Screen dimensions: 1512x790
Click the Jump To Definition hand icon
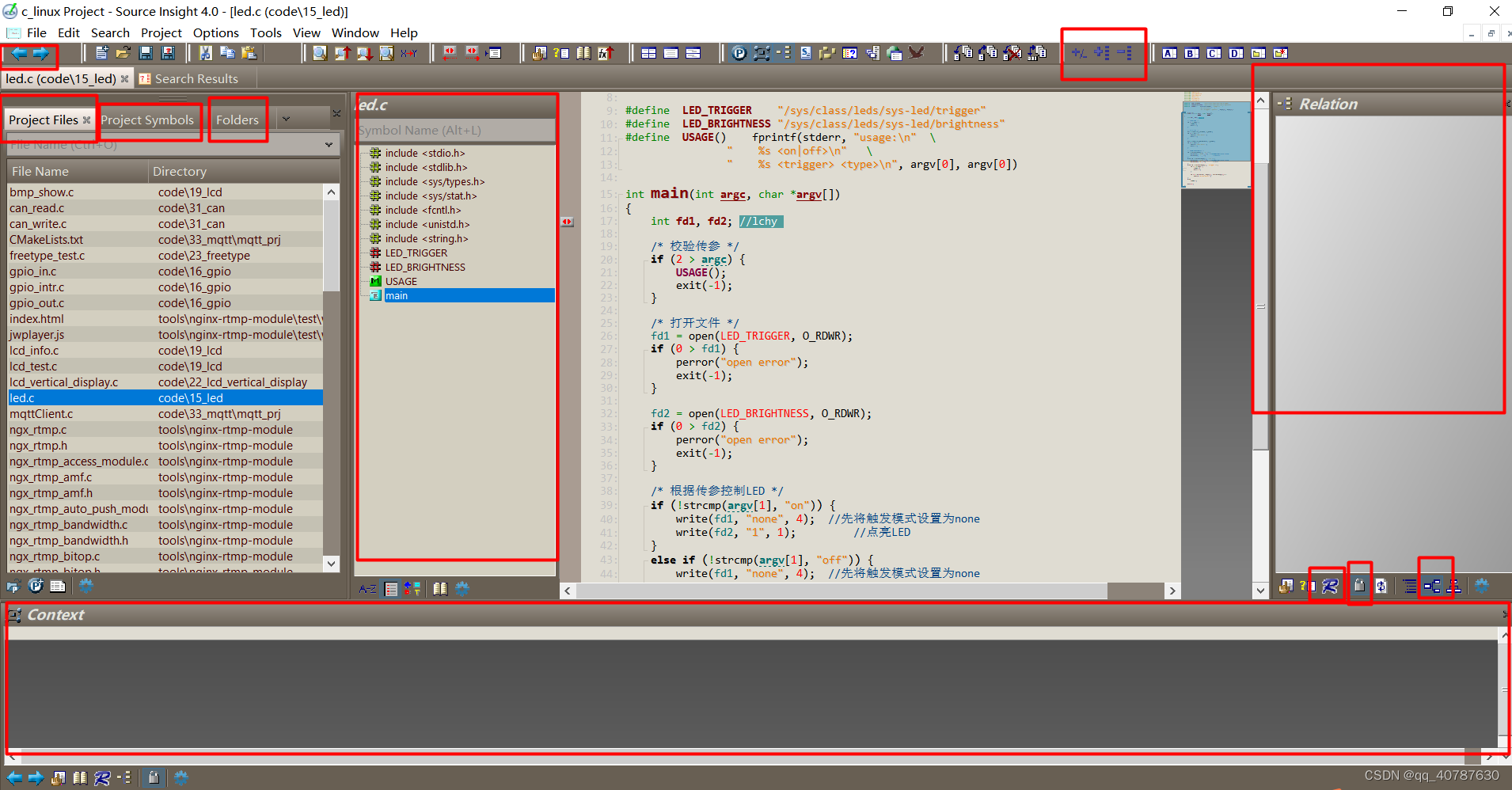point(540,53)
